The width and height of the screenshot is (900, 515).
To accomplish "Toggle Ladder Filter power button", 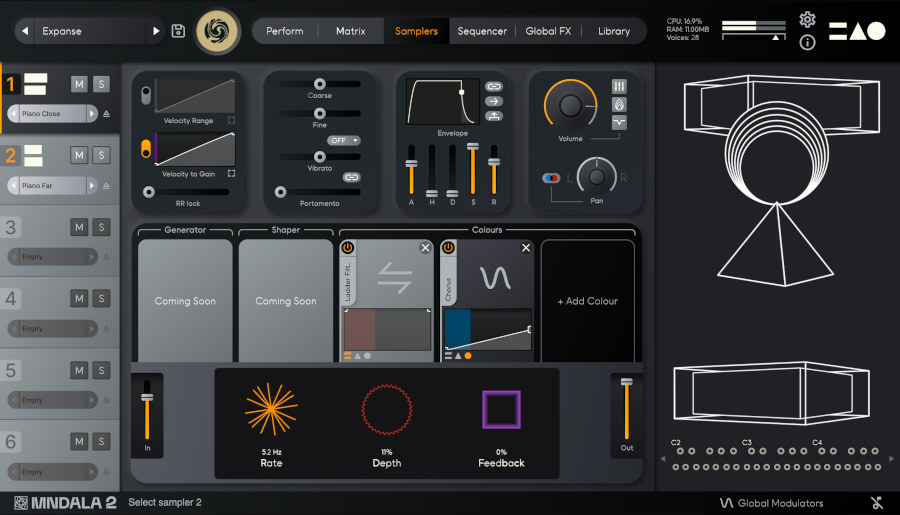I will coord(347,247).
